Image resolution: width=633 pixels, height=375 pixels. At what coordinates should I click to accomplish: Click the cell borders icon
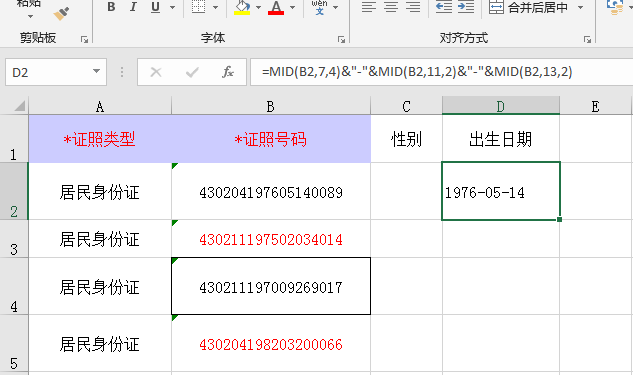tap(199, 7)
